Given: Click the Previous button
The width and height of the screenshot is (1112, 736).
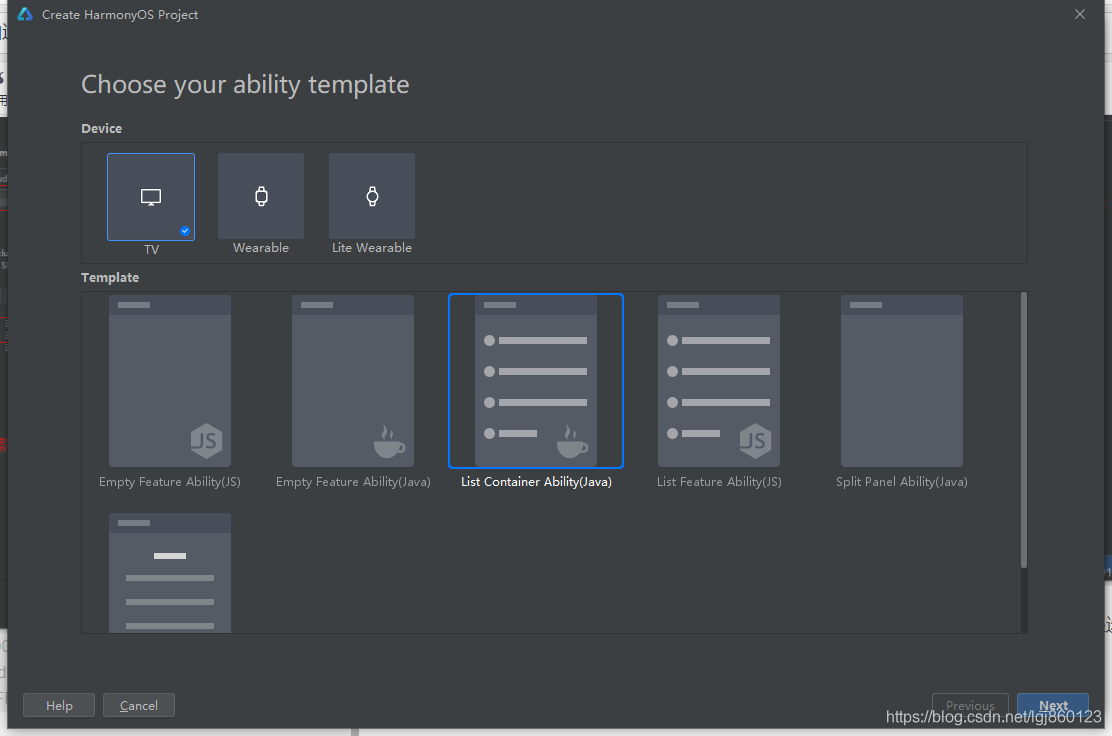Looking at the screenshot, I should tap(970, 706).
